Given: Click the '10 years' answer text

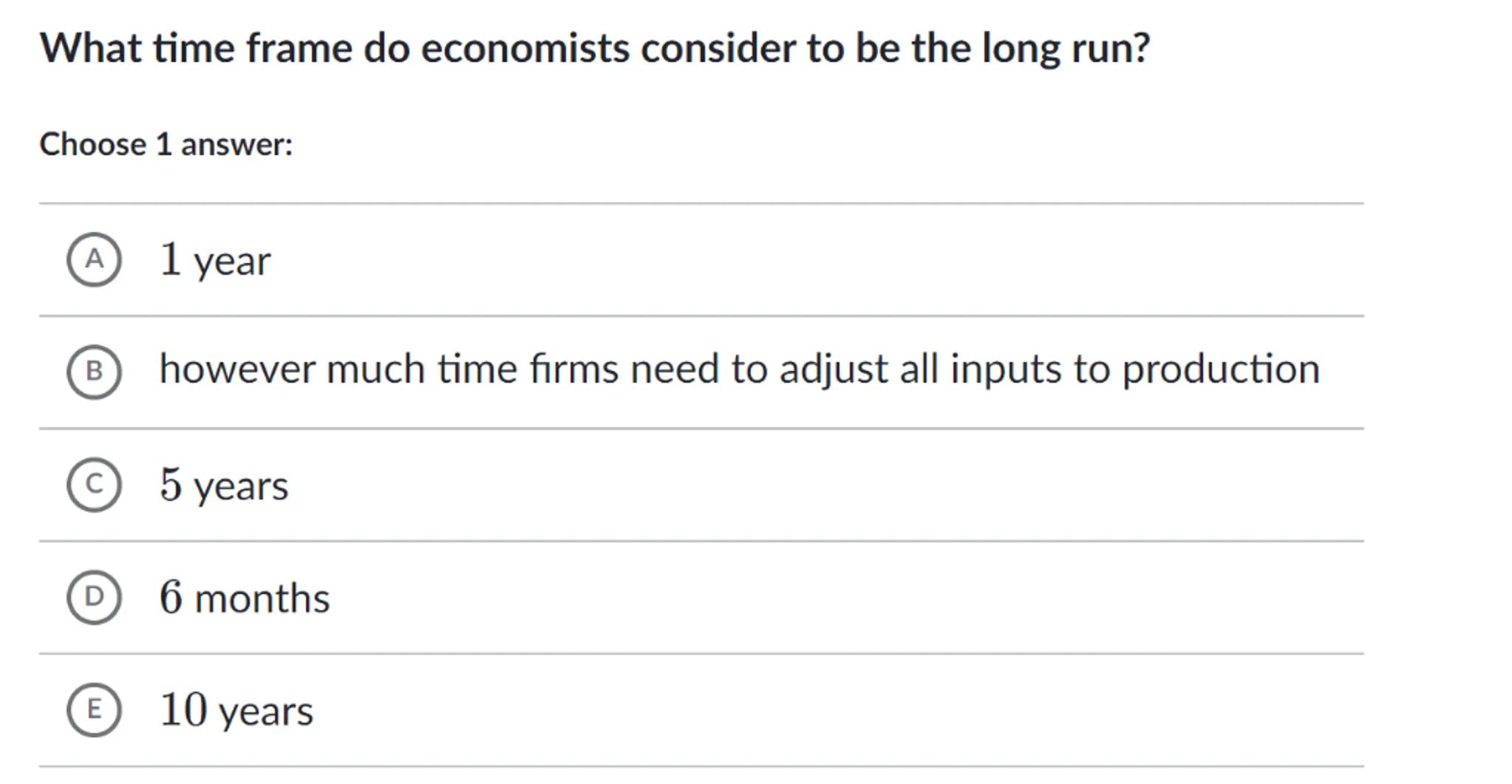Looking at the screenshot, I should [236, 710].
